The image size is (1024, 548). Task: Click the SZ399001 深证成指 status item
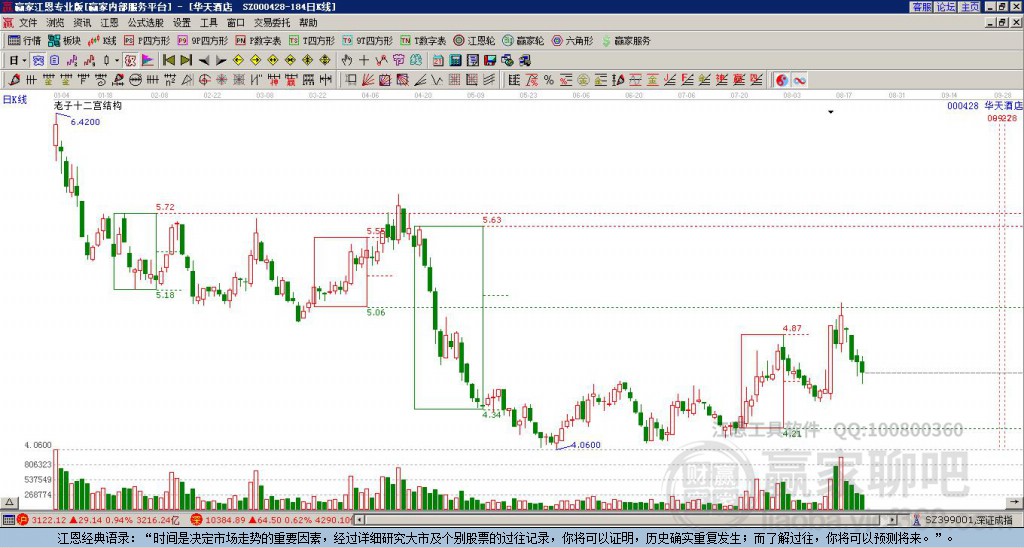tap(963, 521)
